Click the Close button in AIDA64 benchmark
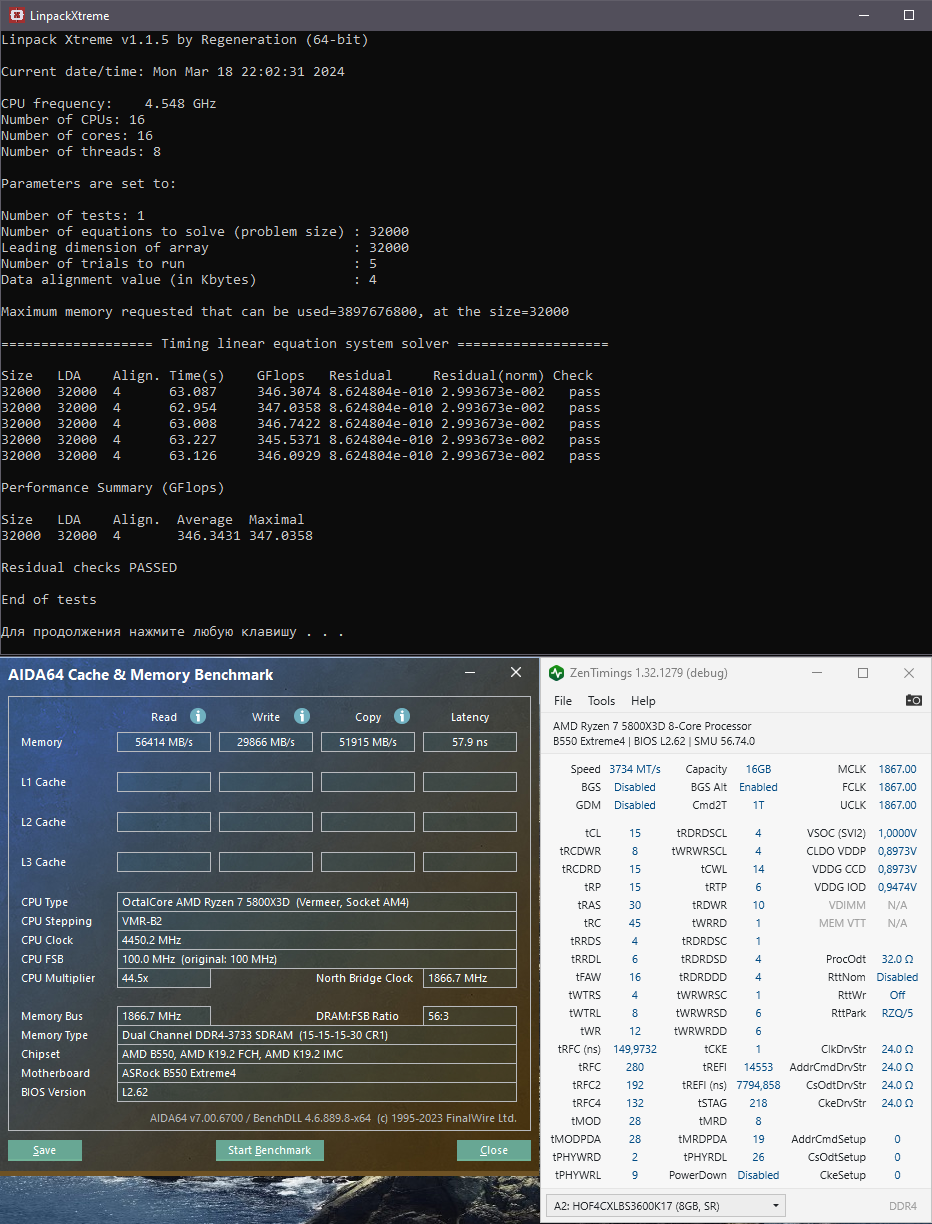 click(x=494, y=1150)
